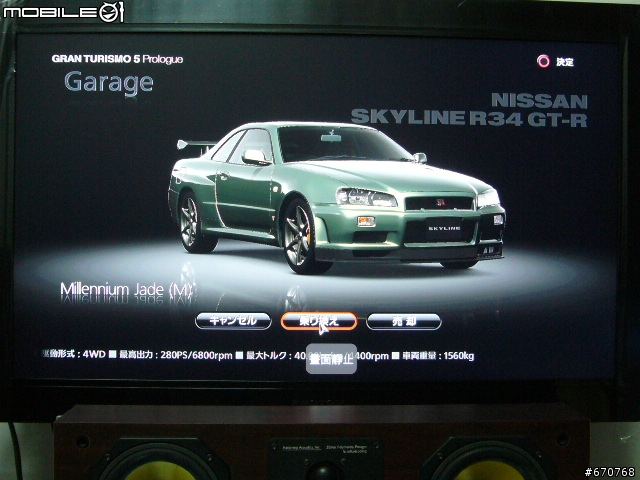This screenshot has width=640, height=480.
Task: Click the Millennium Jade (M) color name
Action: (x=126, y=290)
